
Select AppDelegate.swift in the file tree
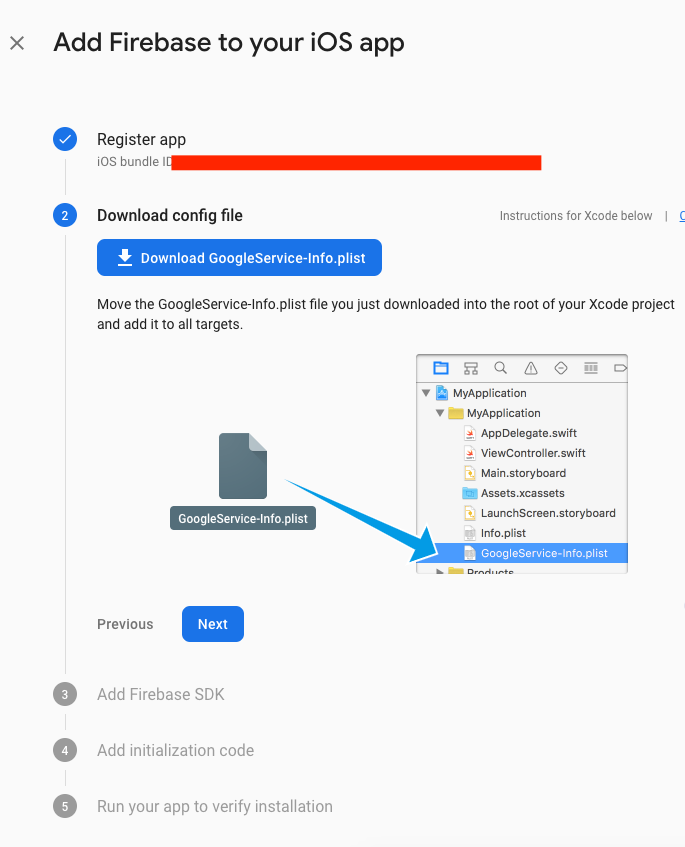[522, 433]
